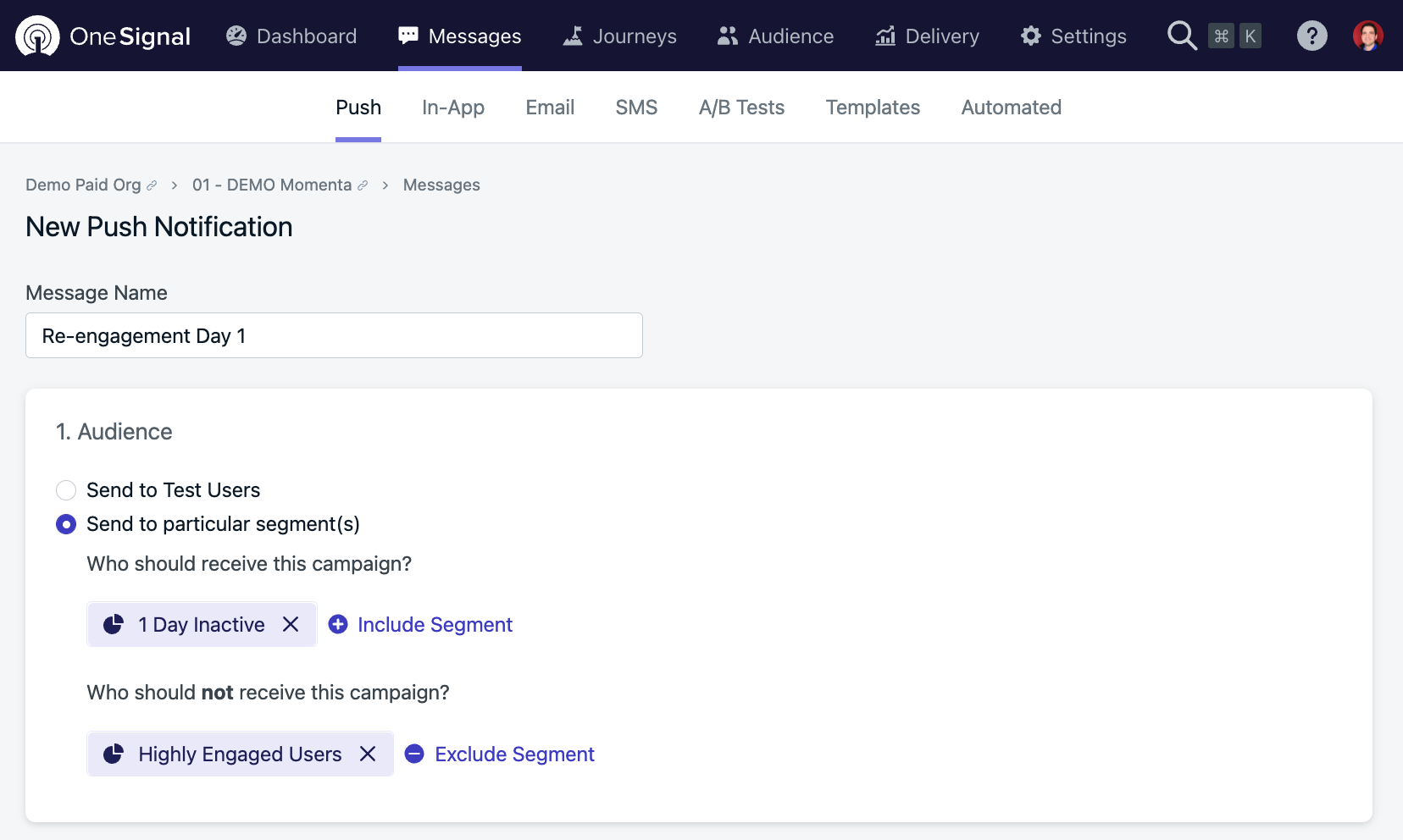The image size is (1403, 840).
Task: Click the Settings gear icon
Action: 1031,36
